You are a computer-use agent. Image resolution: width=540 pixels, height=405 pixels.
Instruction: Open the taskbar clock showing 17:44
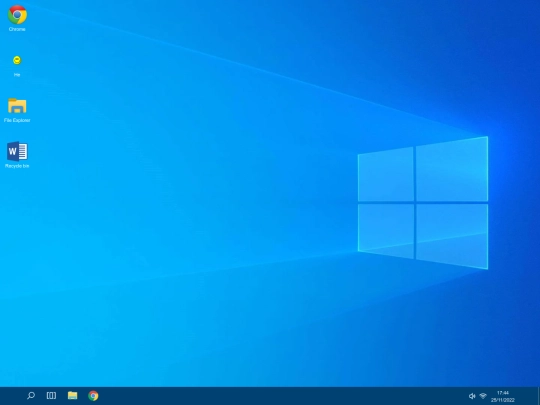503,396
